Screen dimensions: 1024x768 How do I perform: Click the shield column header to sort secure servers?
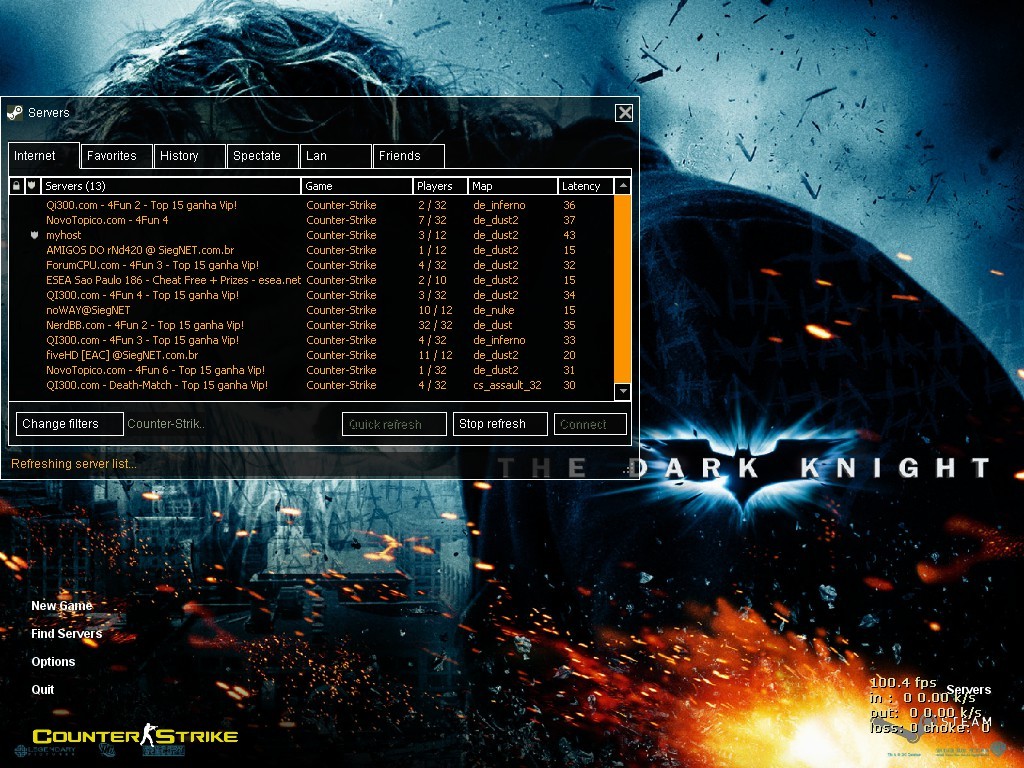click(x=33, y=186)
